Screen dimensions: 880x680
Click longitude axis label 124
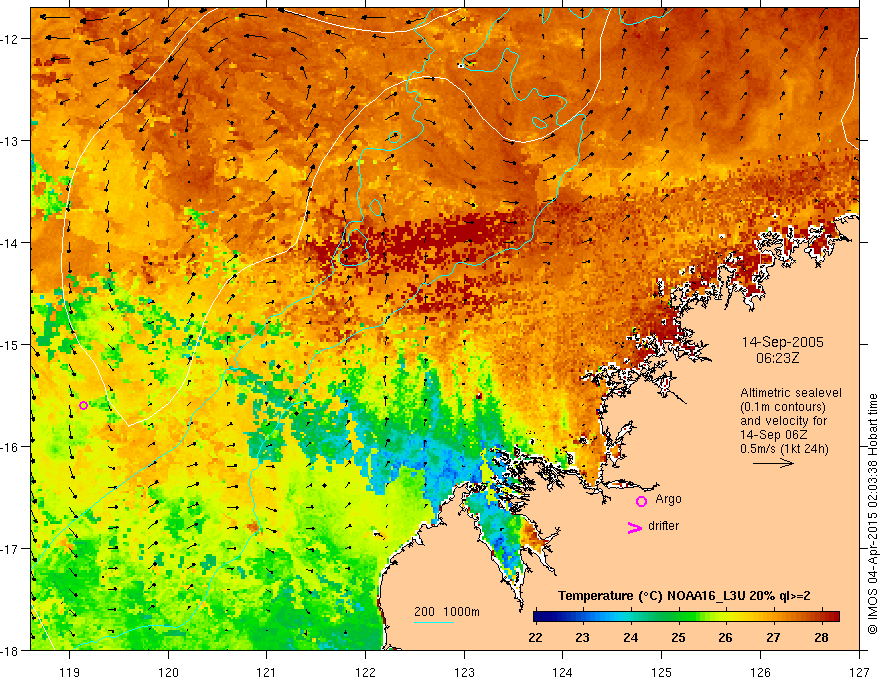[563, 672]
